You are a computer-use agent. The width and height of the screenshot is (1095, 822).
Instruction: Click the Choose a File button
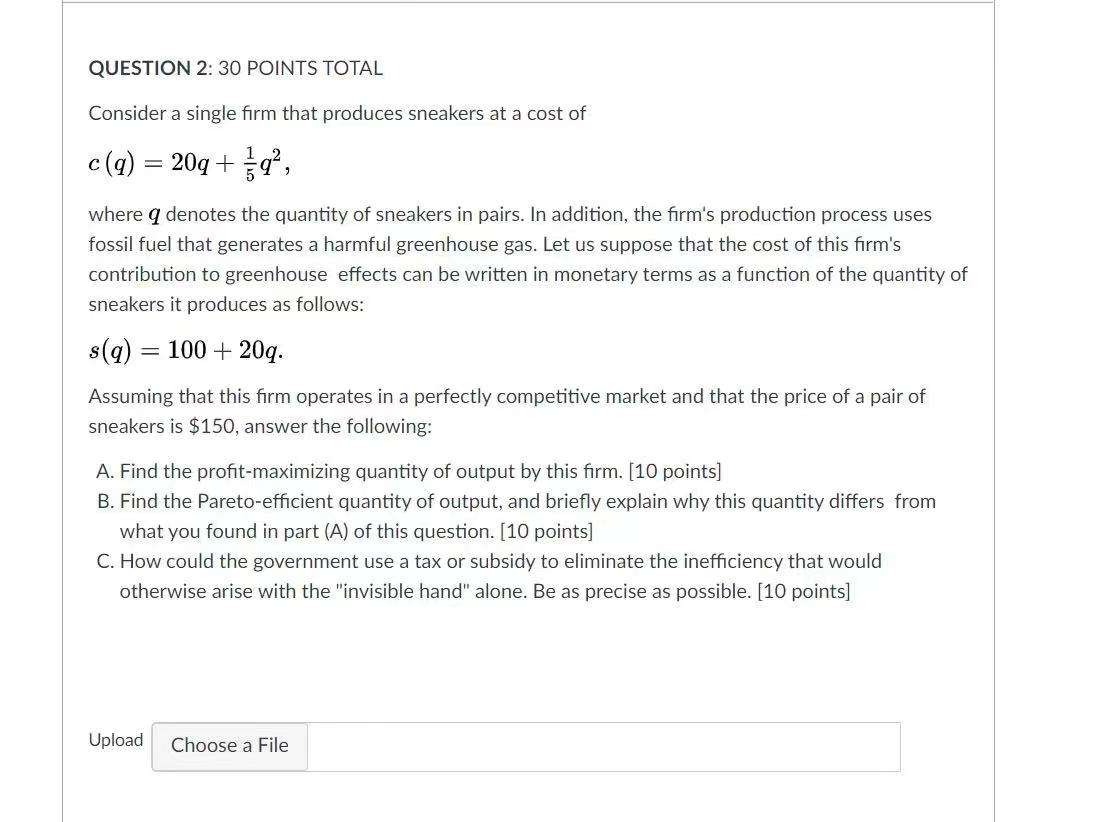pos(229,746)
